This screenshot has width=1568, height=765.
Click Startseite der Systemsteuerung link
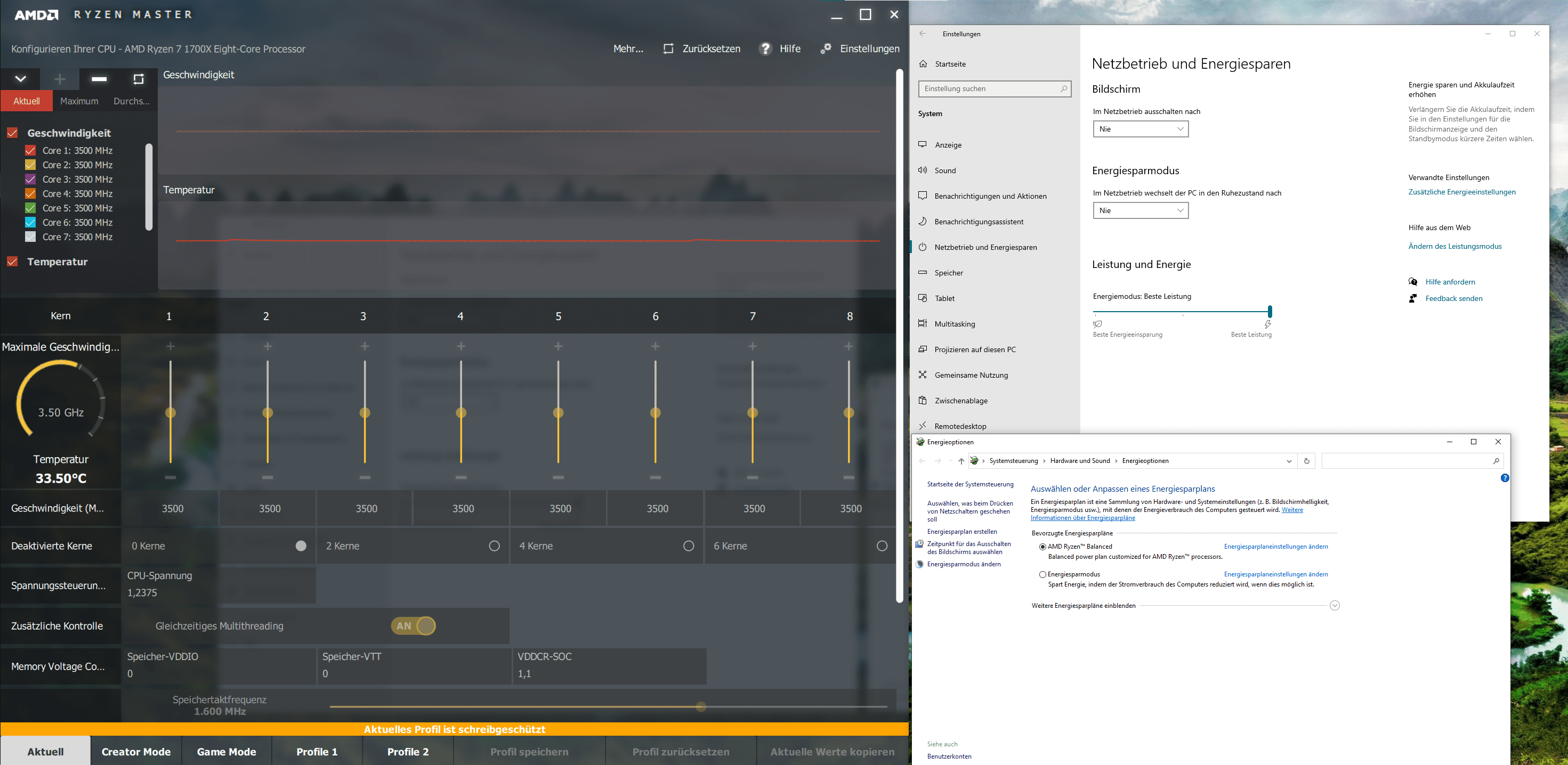(970, 484)
